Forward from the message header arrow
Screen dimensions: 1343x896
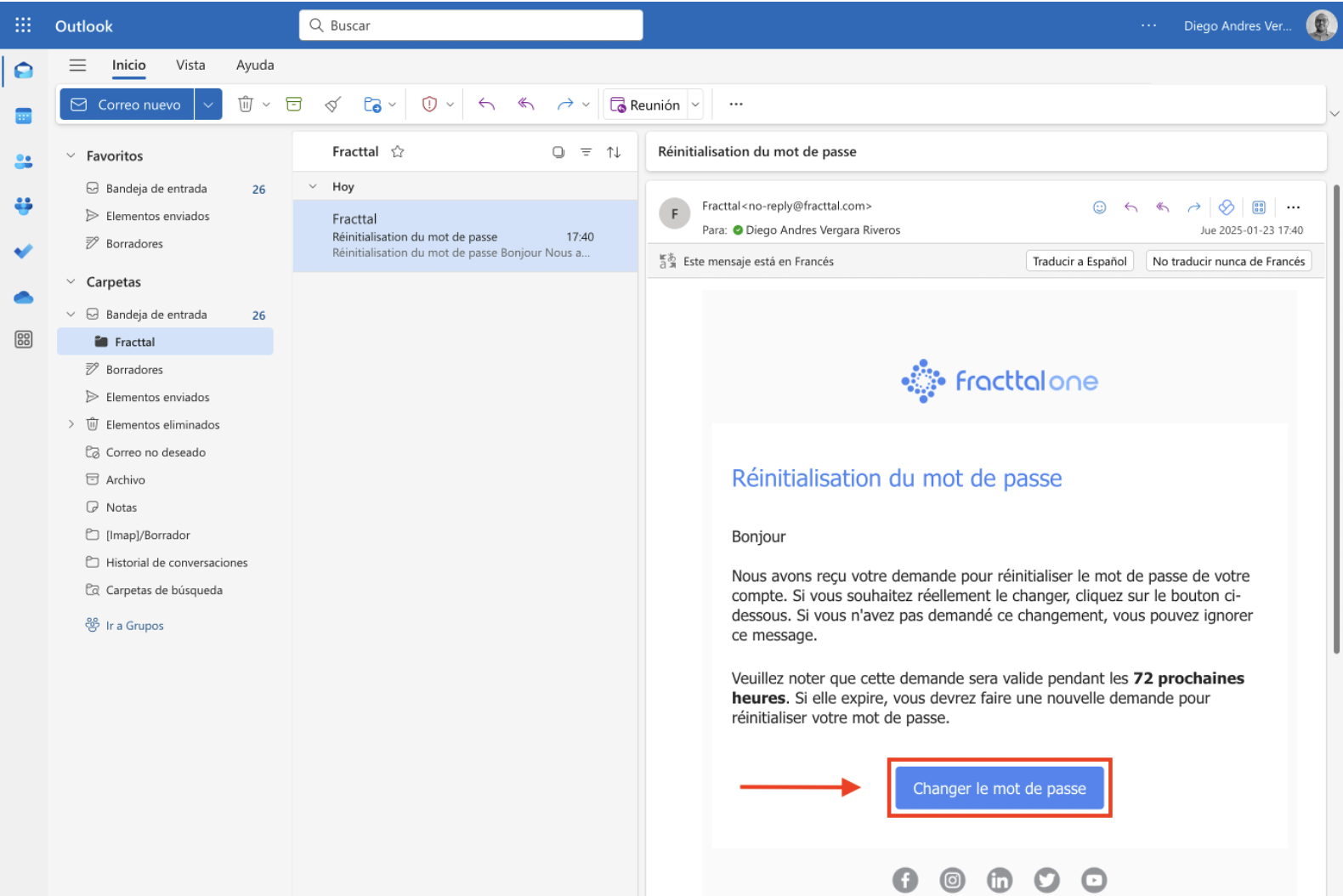pyautogui.click(x=1194, y=207)
